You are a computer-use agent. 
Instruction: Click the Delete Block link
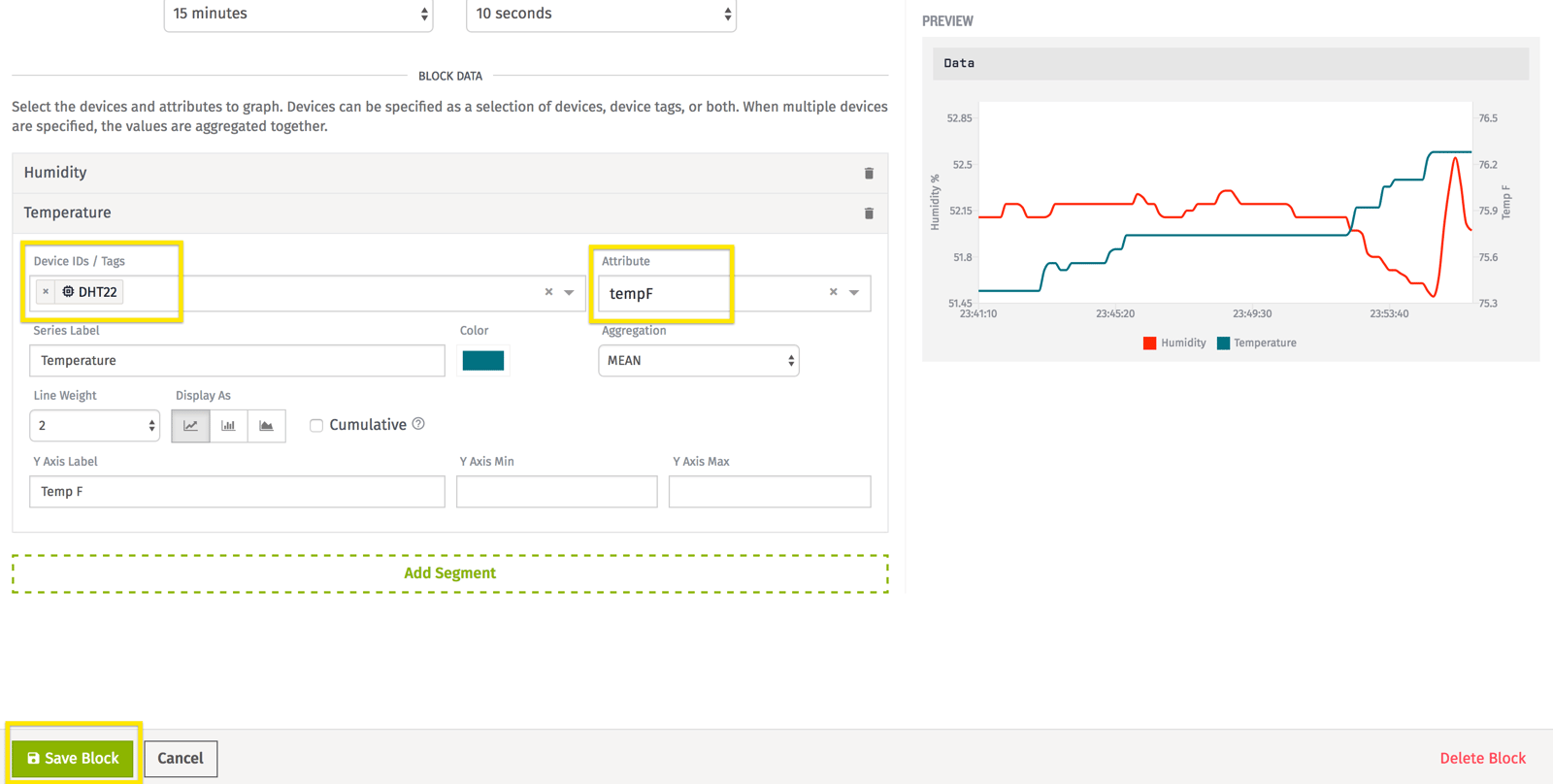1482,758
